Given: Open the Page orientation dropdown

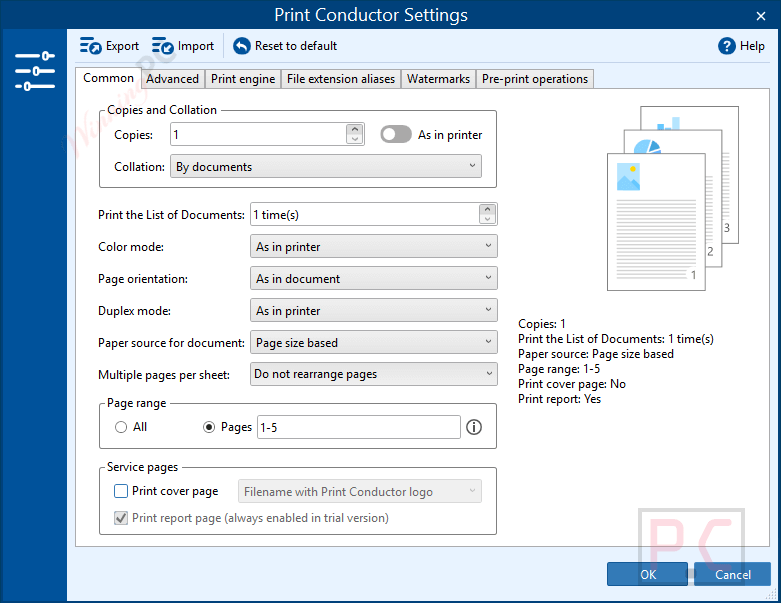Looking at the screenshot, I should 374,278.
